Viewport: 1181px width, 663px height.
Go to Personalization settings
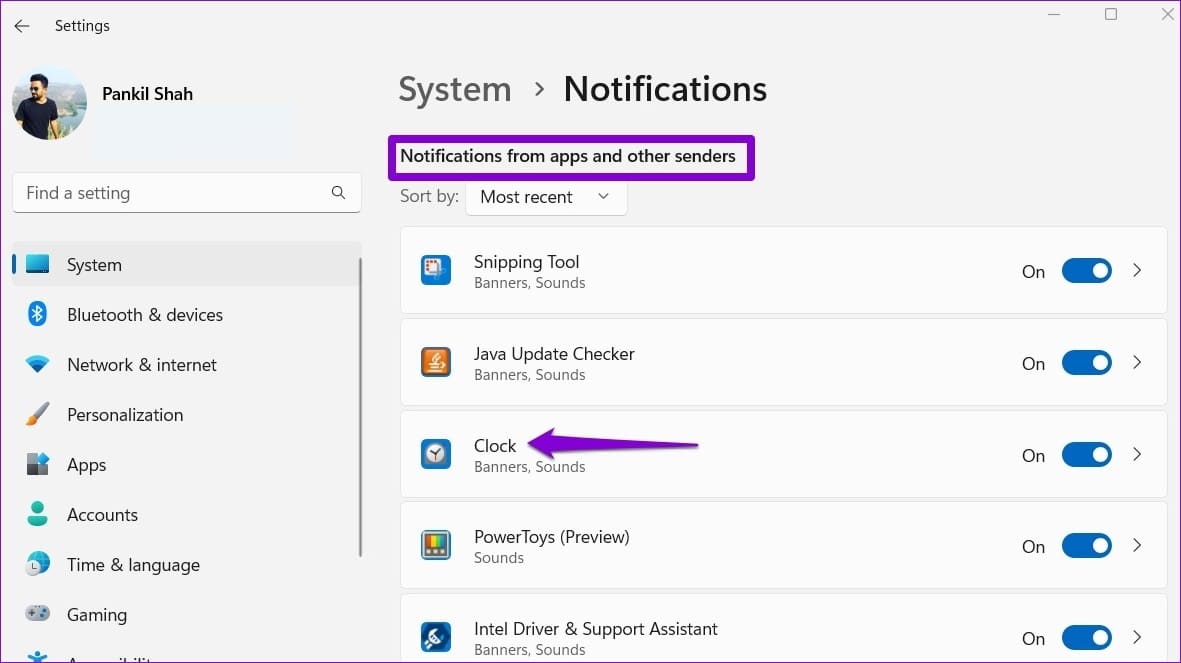pyautogui.click(x=125, y=415)
